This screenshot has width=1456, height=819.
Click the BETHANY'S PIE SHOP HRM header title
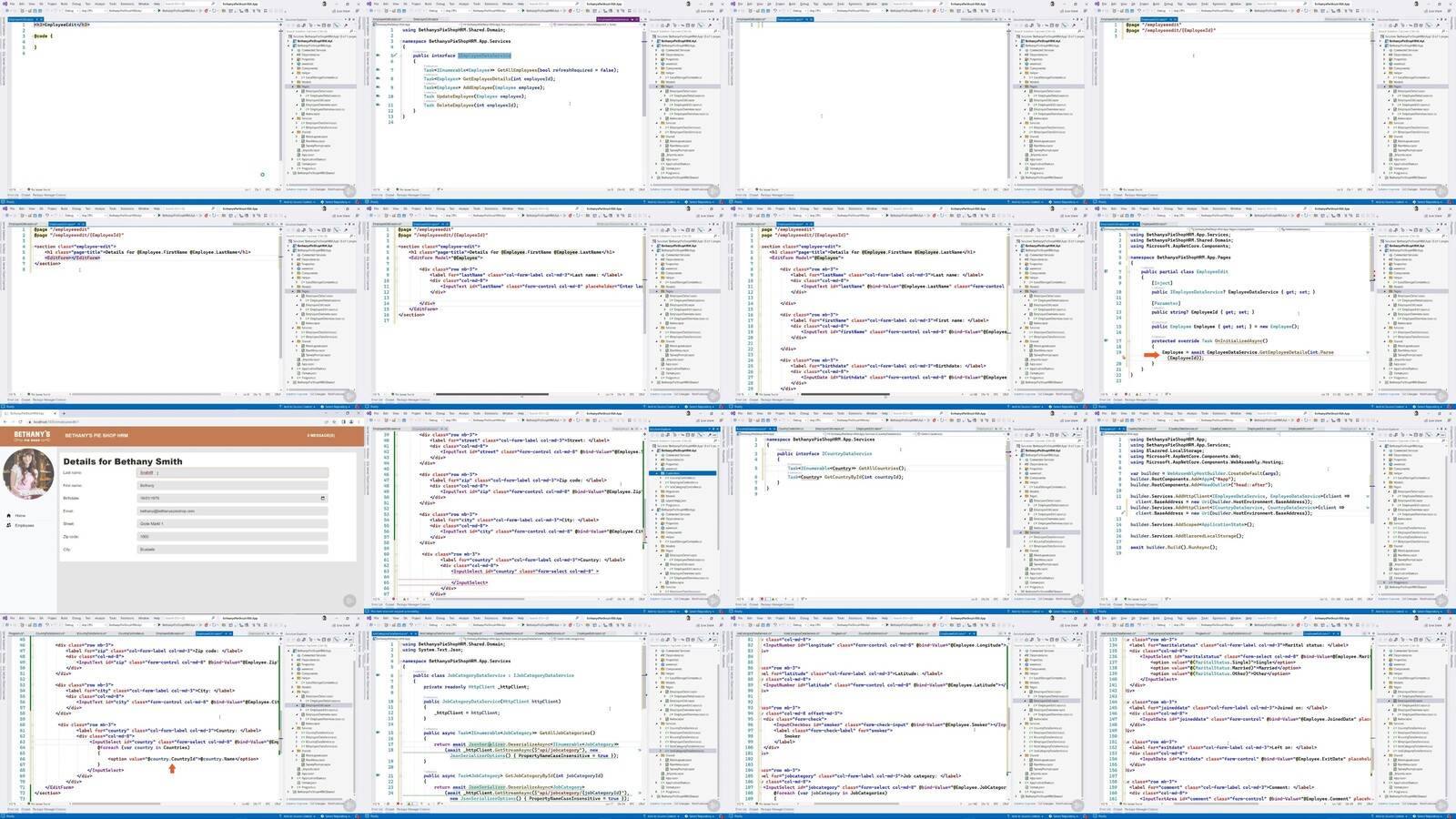[x=96, y=436]
